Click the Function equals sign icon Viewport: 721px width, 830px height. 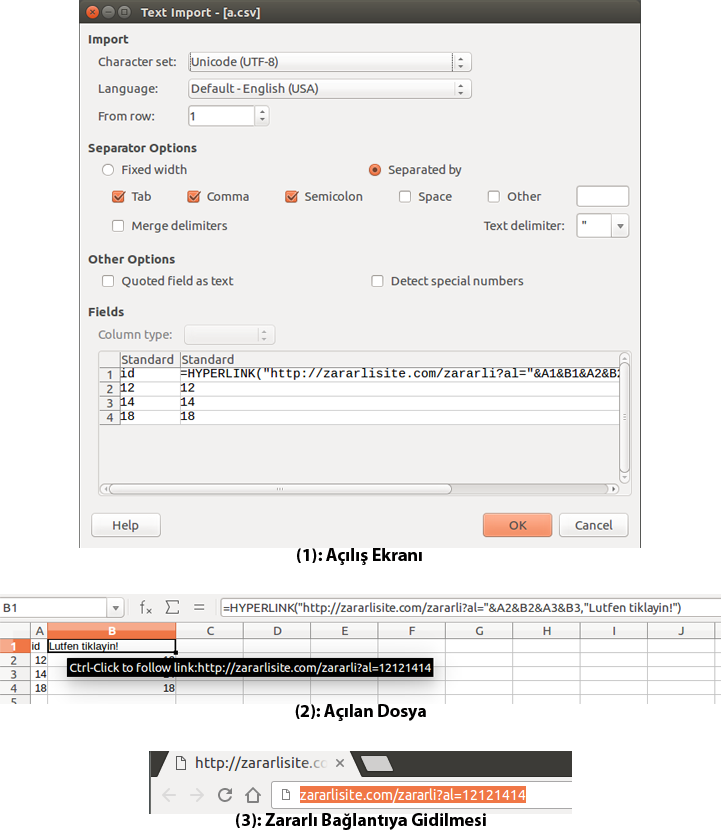tap(199, 607)
